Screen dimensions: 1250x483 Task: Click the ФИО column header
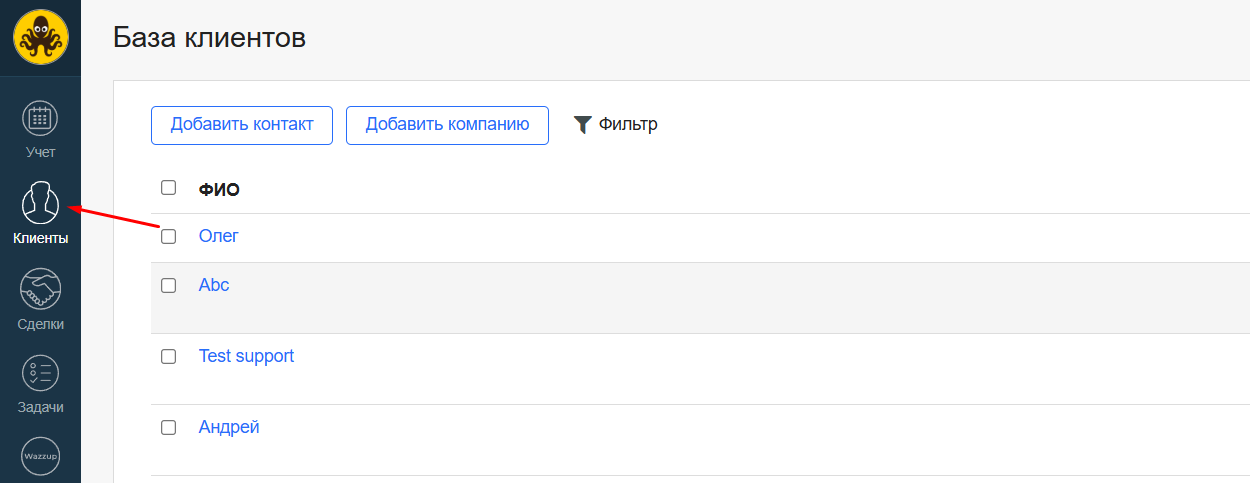tap(219, 189)
